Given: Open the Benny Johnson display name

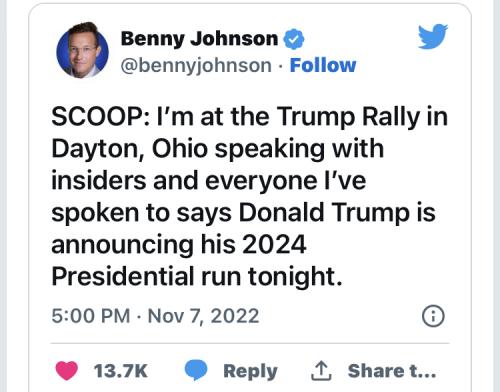Looking at the screenshot, I should (x=199, y=39).
